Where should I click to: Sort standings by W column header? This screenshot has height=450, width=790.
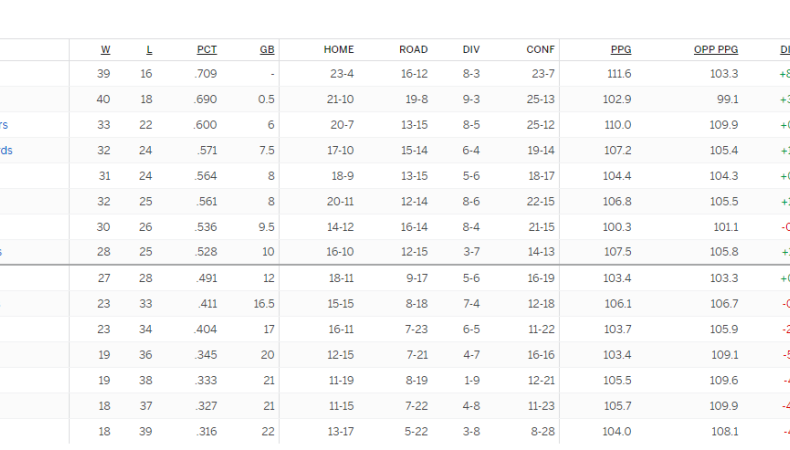(105, 50)
